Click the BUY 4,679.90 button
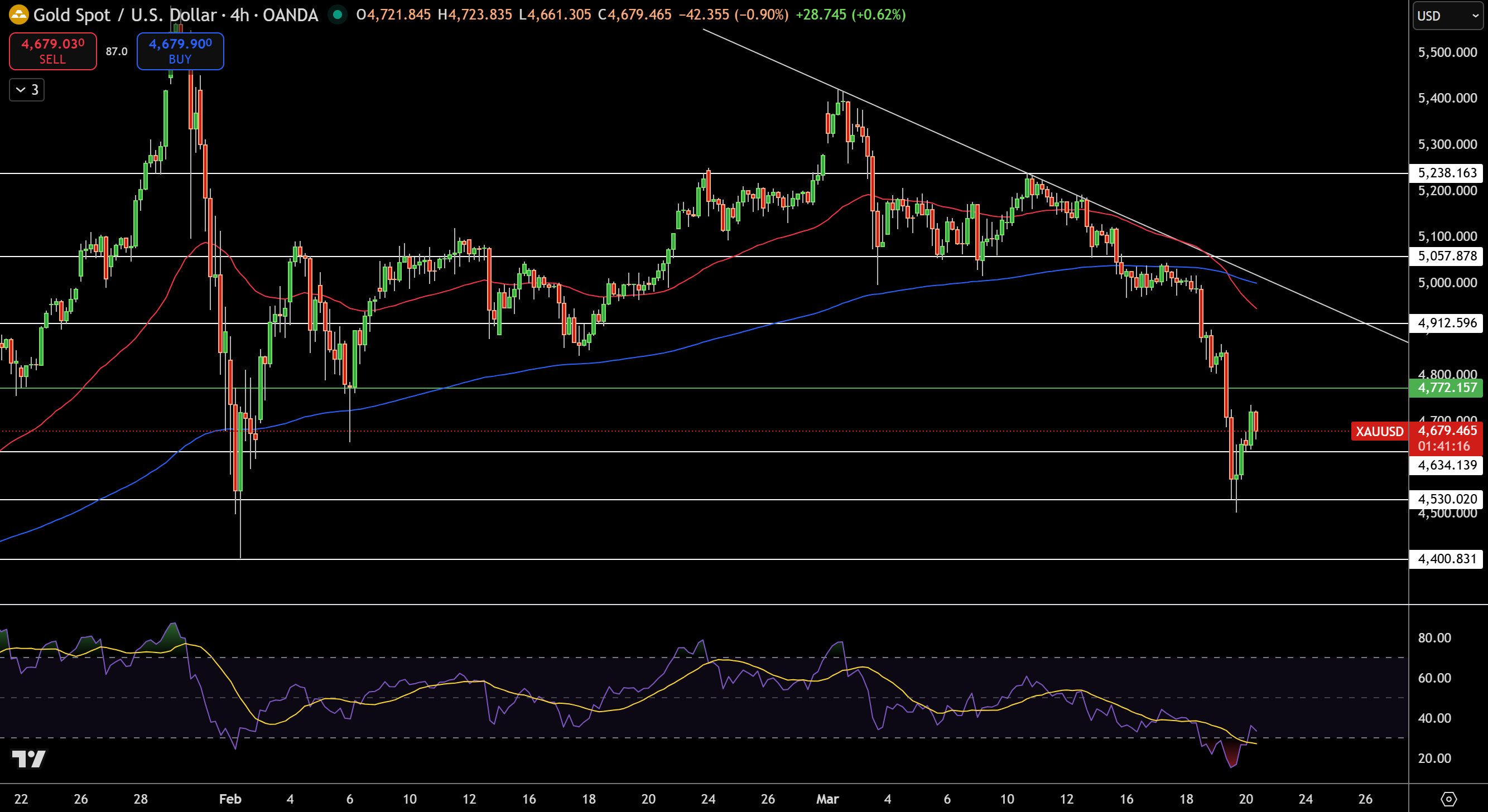The width and height of the screenshot is (1488, 812). 180,51
